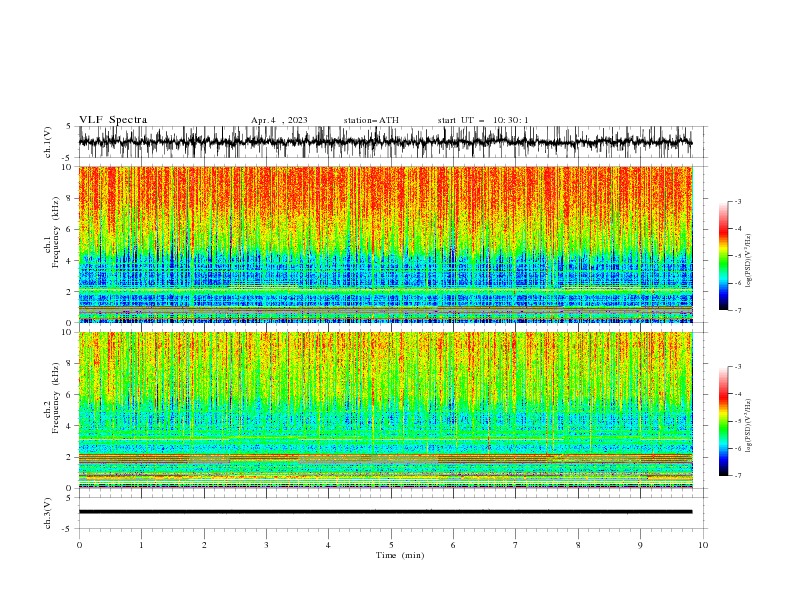Click the "ch.1(V)" axis label
Image resolution: width=792 pixels, height=612 pixels.
tap(48, 142)
